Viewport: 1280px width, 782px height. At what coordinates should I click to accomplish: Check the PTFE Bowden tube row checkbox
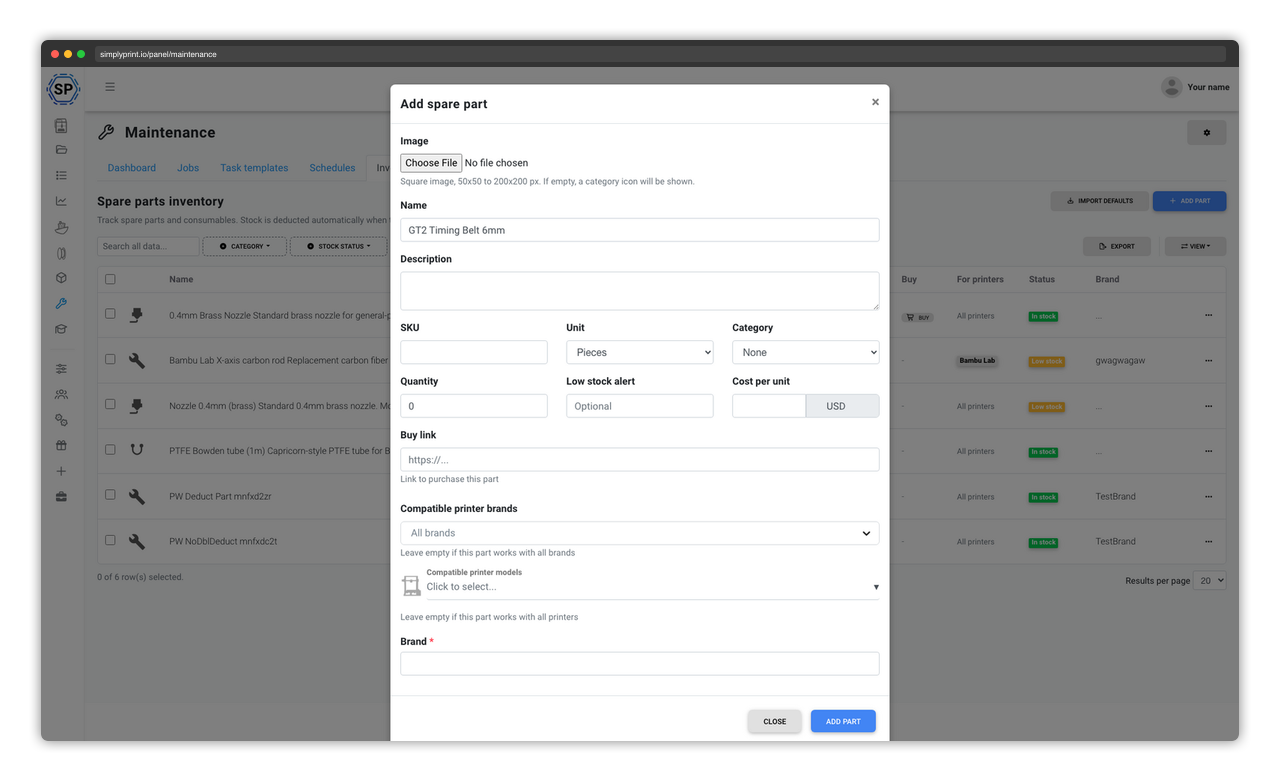coord(110,449)
